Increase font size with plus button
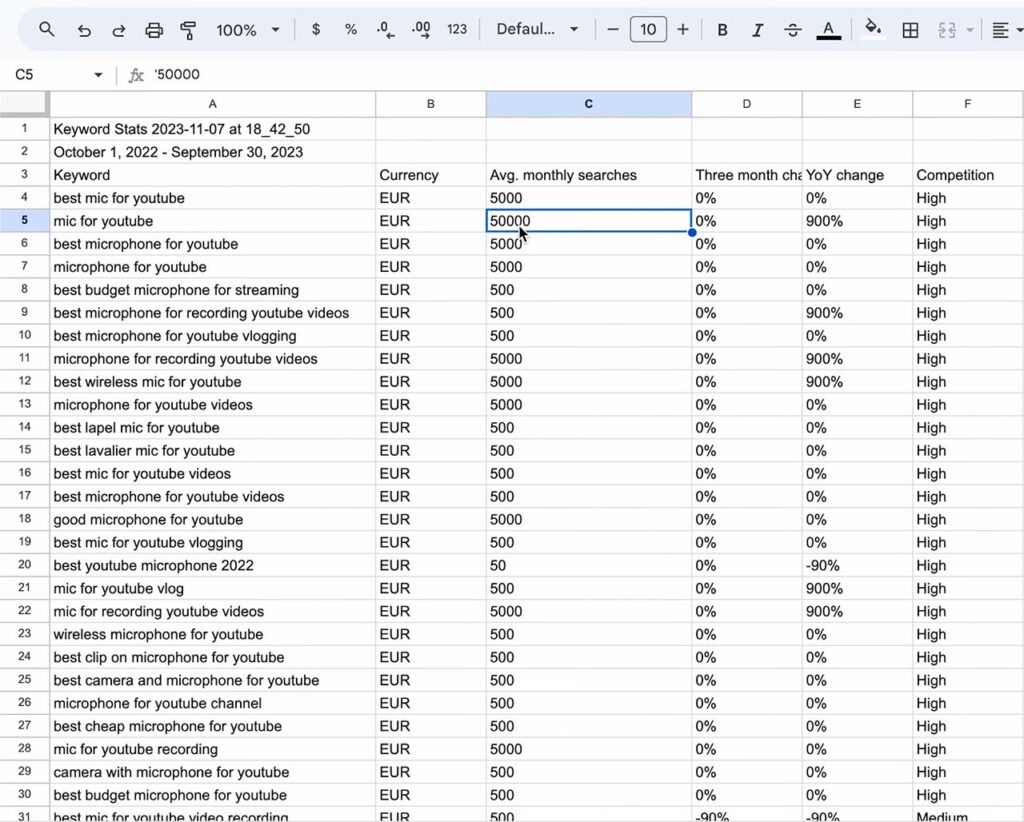Viewport: 1024px width, 822px height. [x=682, y=29]
